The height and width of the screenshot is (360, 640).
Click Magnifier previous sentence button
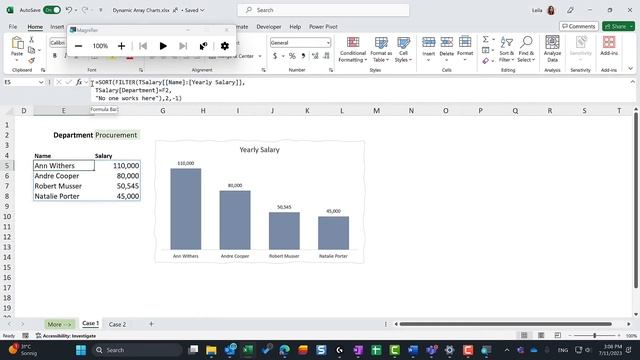click(143, 46)
